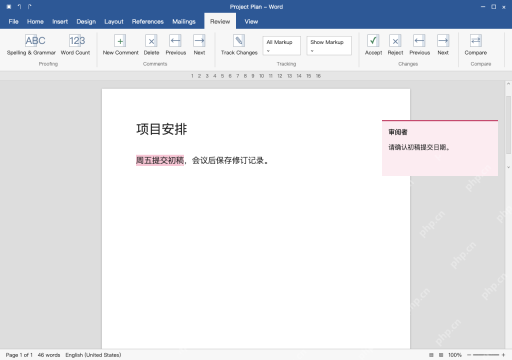This screenshot has width=512, height=360.
Task: Switch to the Mailings tab
Action: coord(184,22)
